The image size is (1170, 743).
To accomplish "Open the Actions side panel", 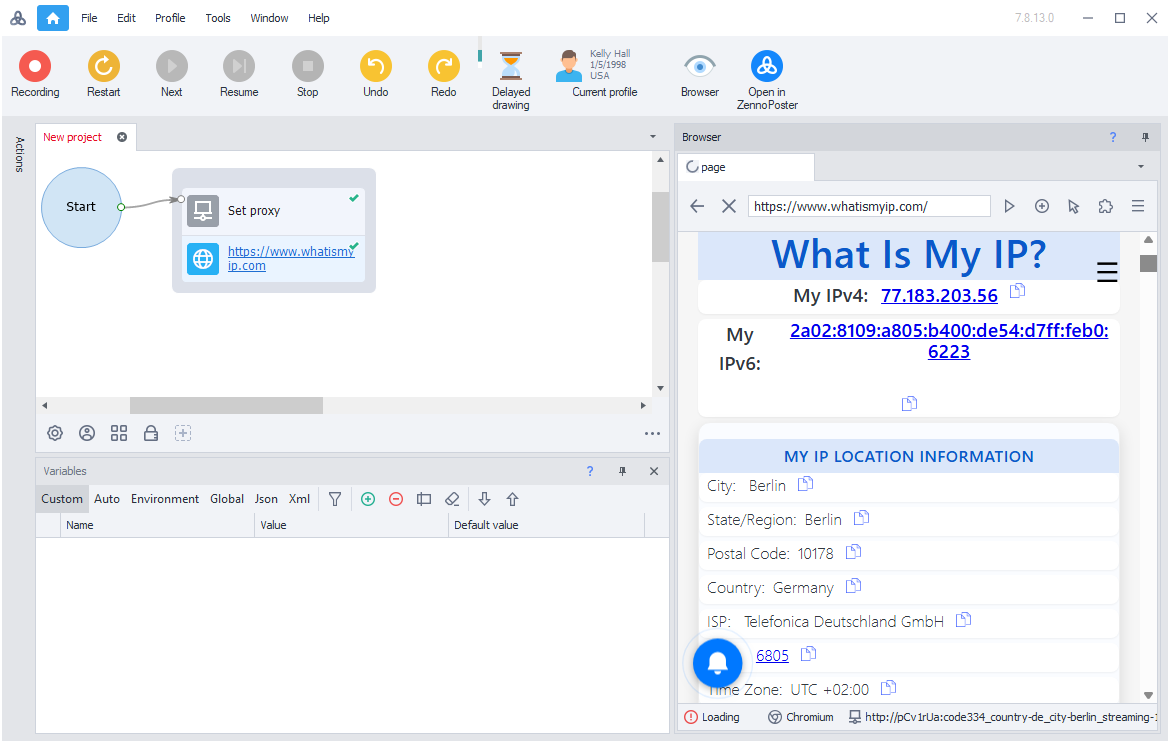I will click(x=19, y=154).
